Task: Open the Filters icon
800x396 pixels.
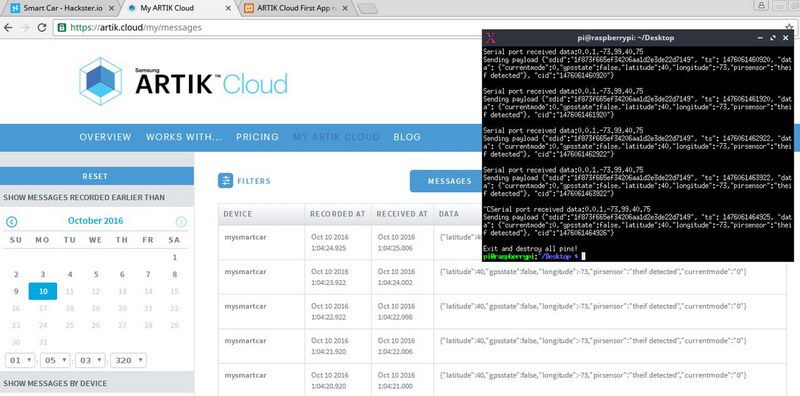Action: pos(225,181)
